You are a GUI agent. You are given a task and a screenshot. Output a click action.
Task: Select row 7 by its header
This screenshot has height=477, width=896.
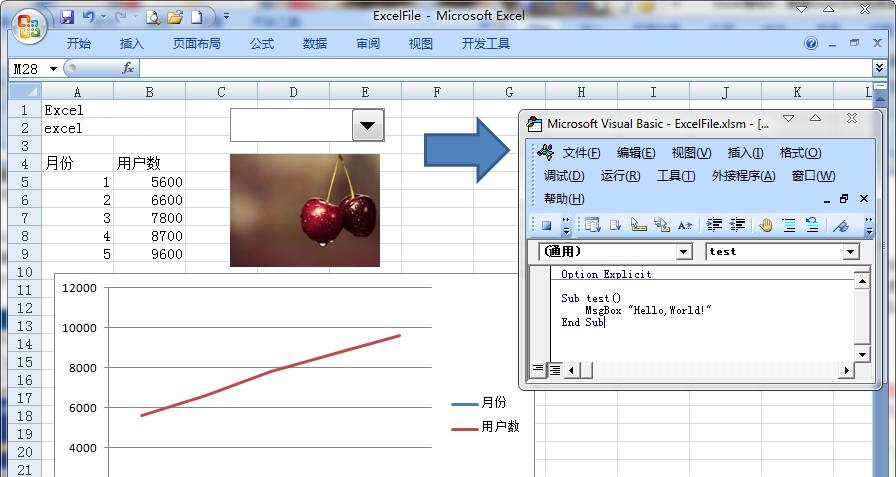click(25, 218)
